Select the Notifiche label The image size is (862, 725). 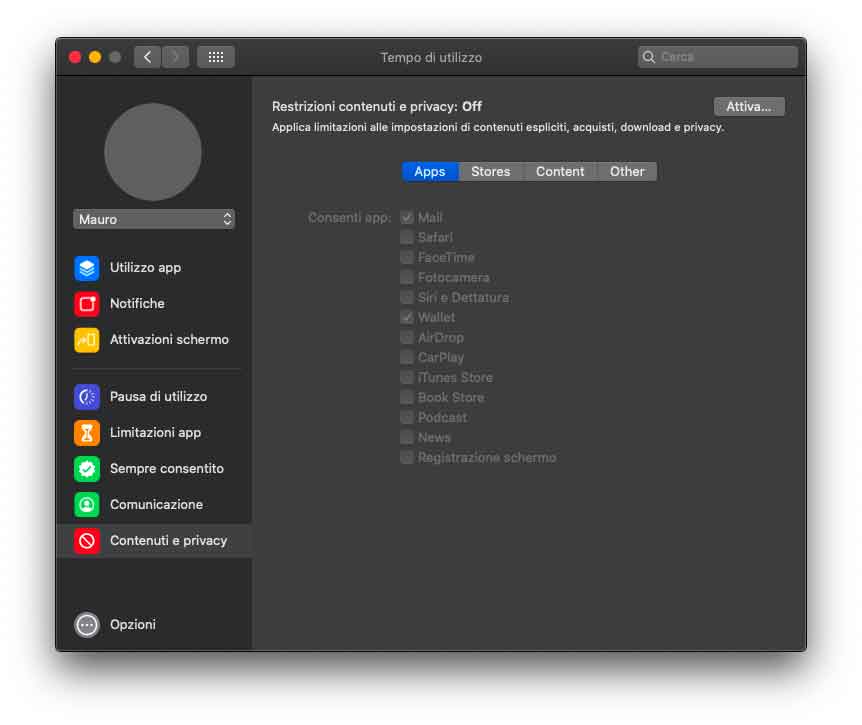137,304
